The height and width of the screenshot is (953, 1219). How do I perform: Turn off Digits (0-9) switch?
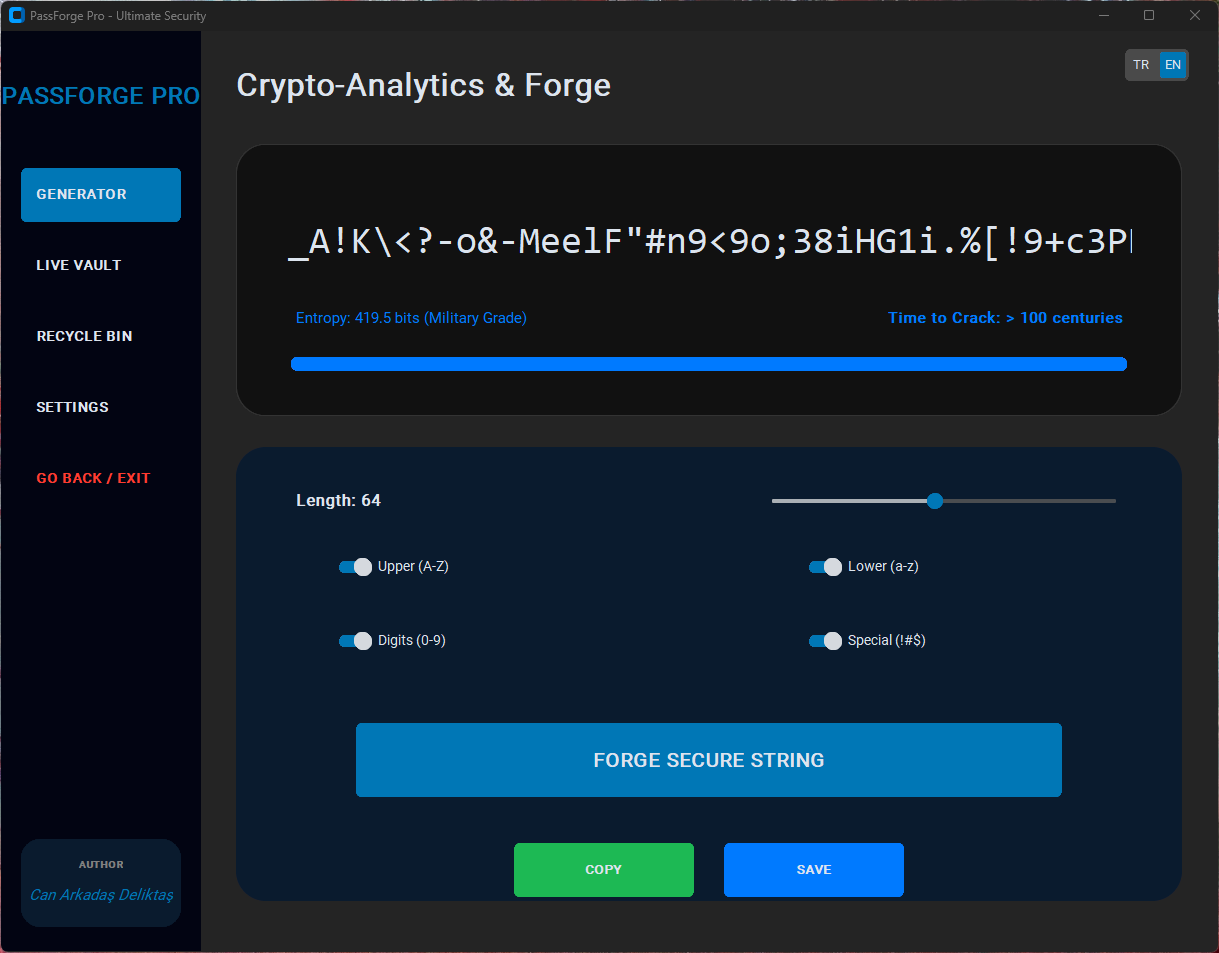pos(355,641)
